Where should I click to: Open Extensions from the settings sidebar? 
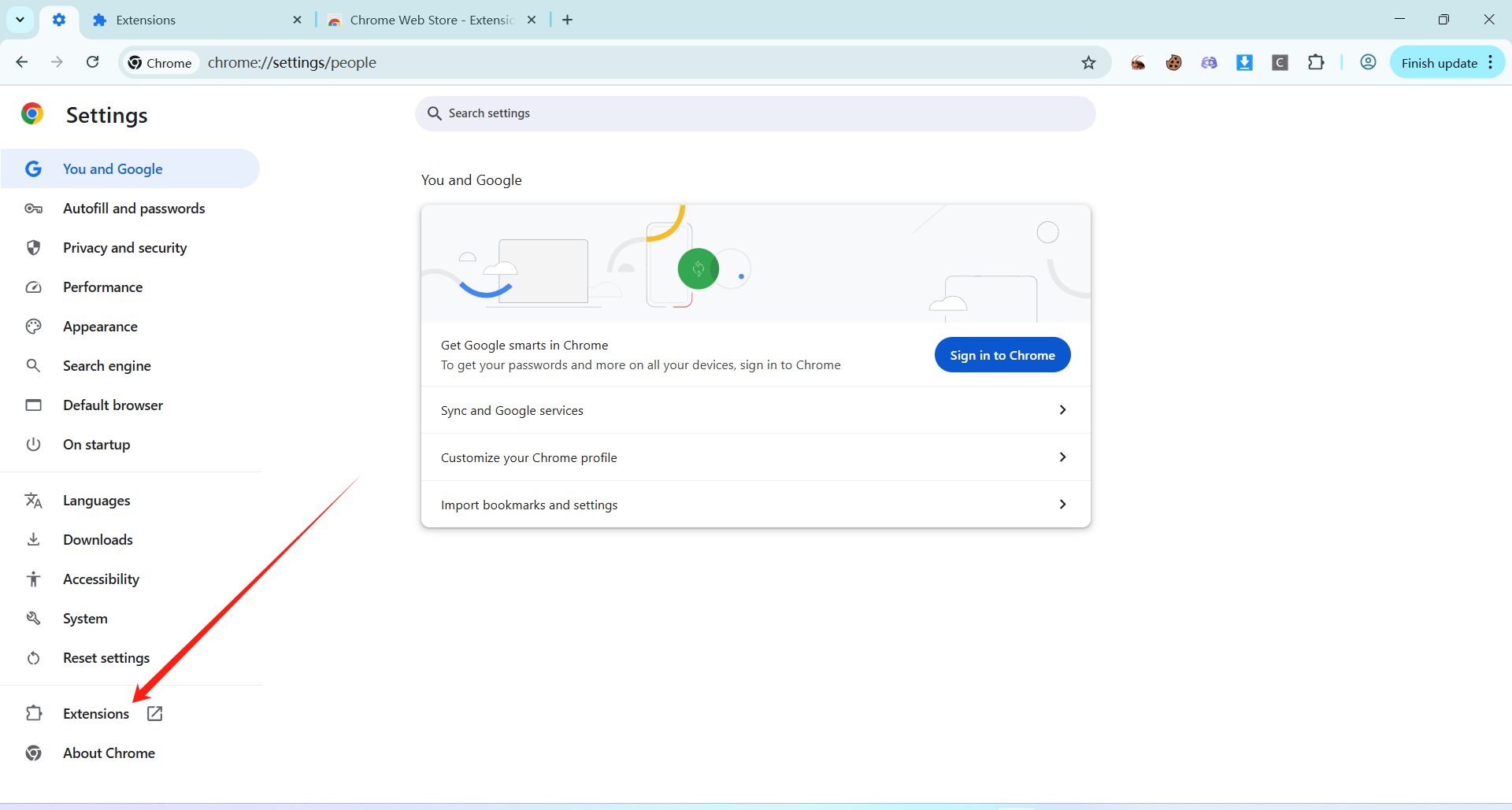coord(96,714)
